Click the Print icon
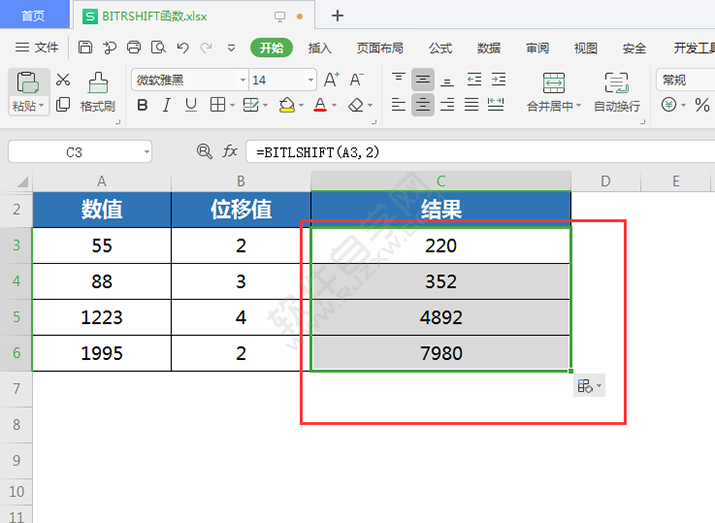The width and height of the screenshot is (715, 523). click(134, 47)
